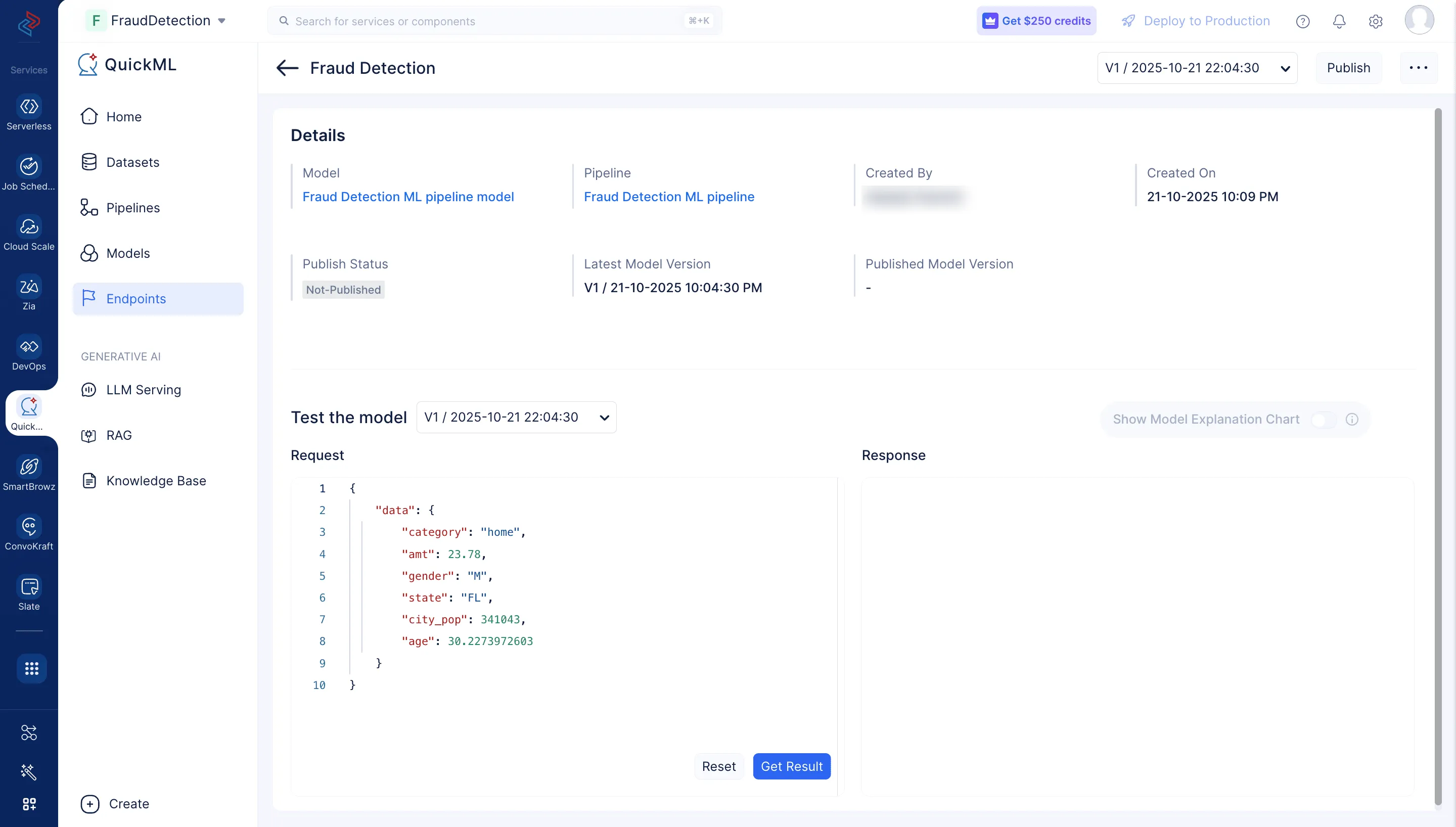
Task: Open the Serverless service icon
Action: tap(29, 107)
